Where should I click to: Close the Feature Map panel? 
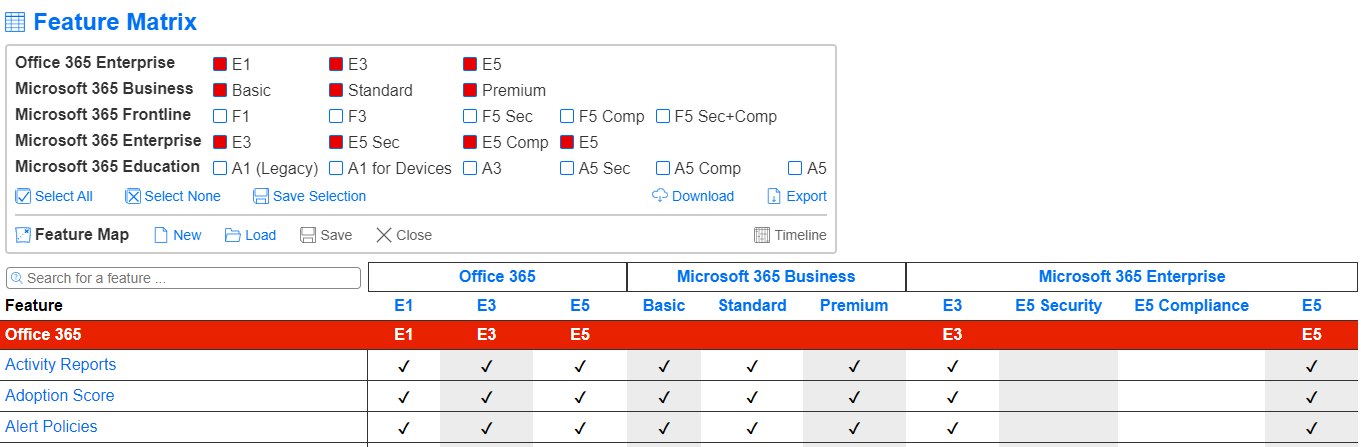[x=403, y=235]
